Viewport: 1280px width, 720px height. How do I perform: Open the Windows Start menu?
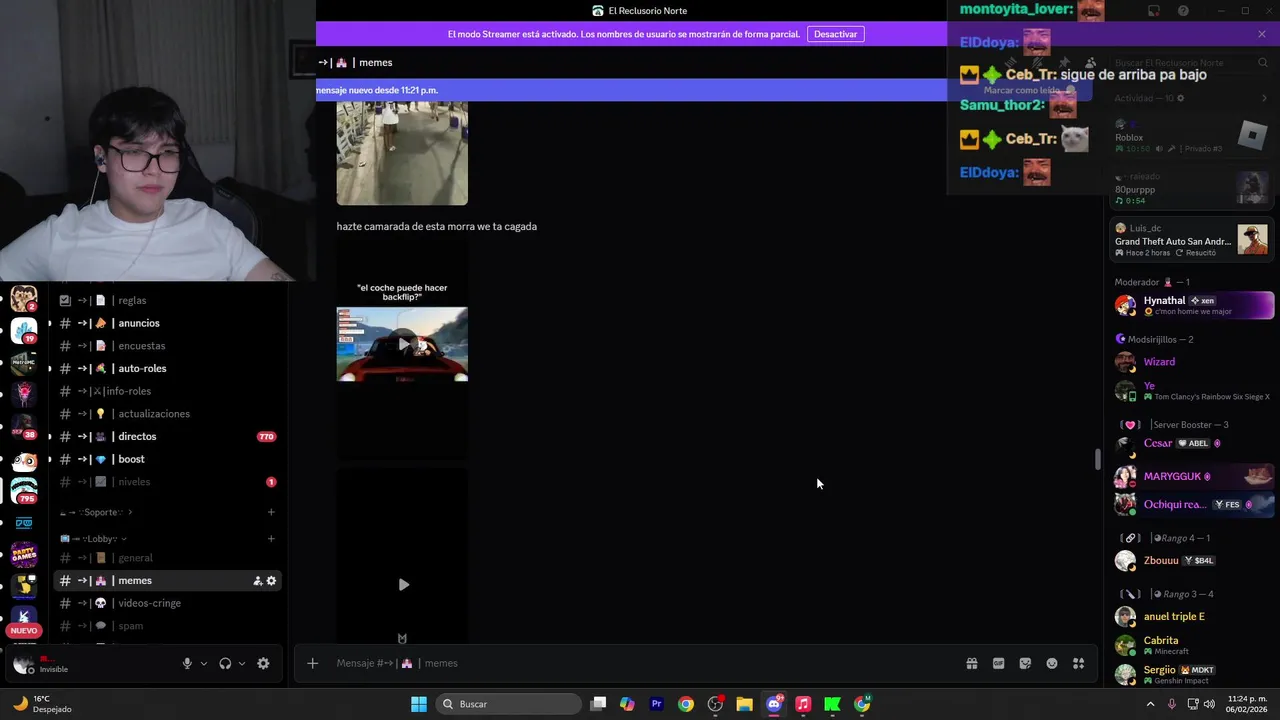pos(419,704)
